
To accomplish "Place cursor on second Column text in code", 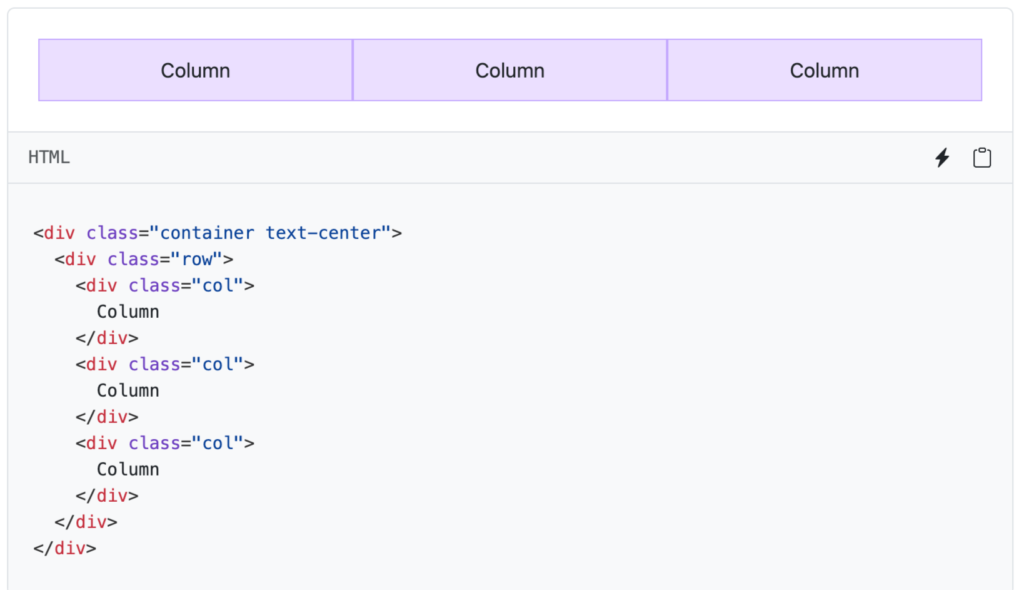I will pyautogui.click(x=128, y=391).
